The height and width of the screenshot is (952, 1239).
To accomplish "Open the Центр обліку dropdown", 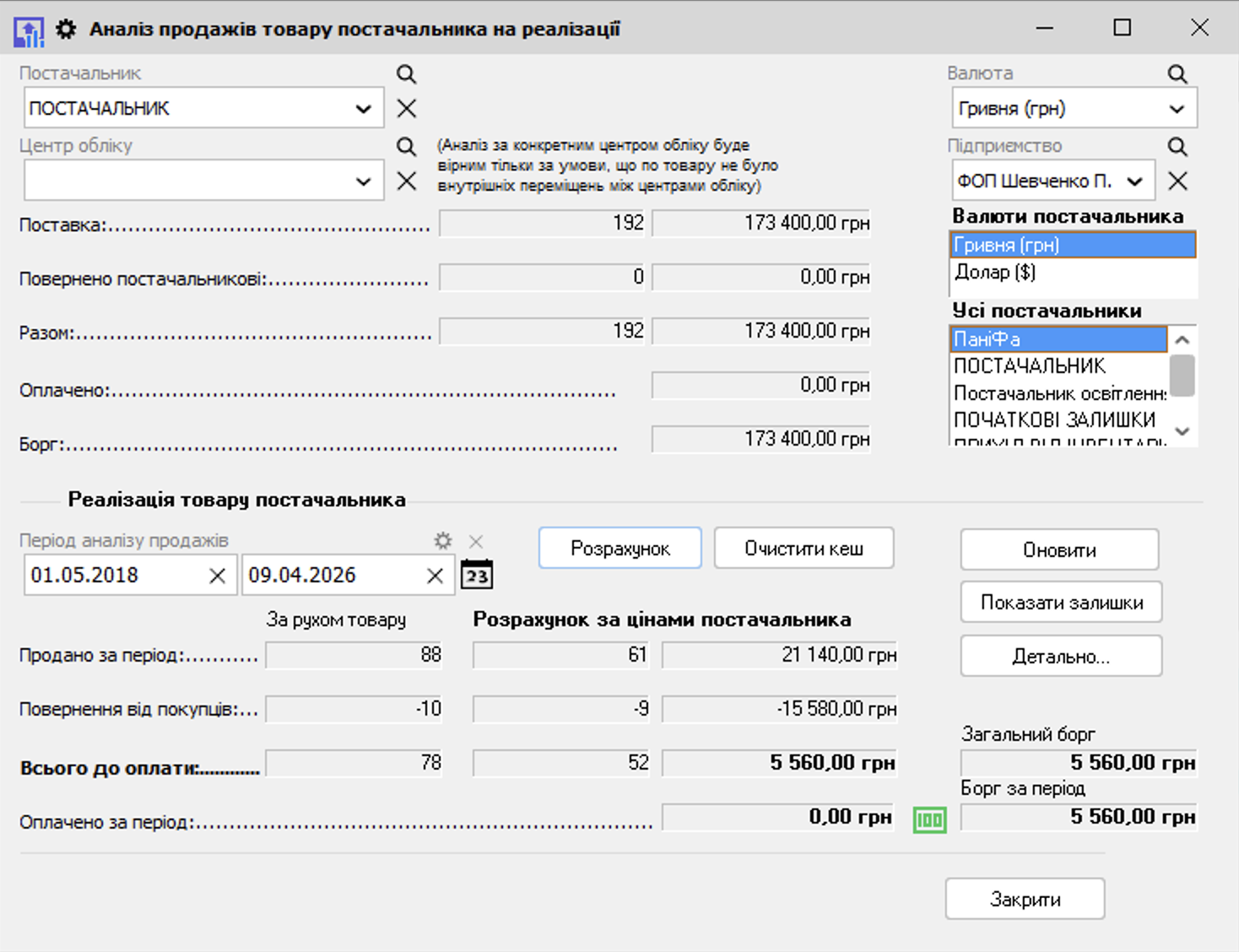I will [364, 181].
